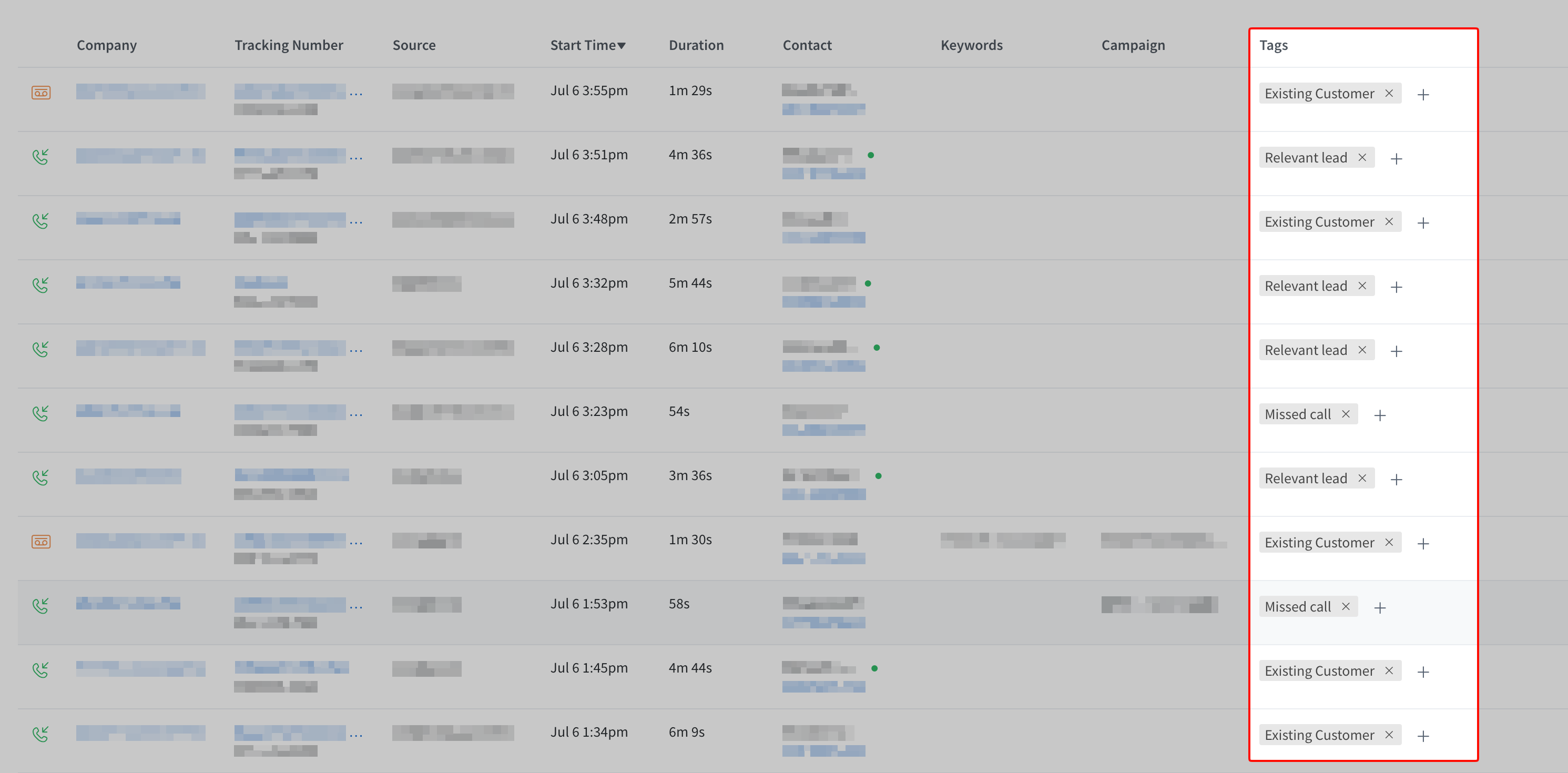Add a tag to the 3:32pm call

1397,287
